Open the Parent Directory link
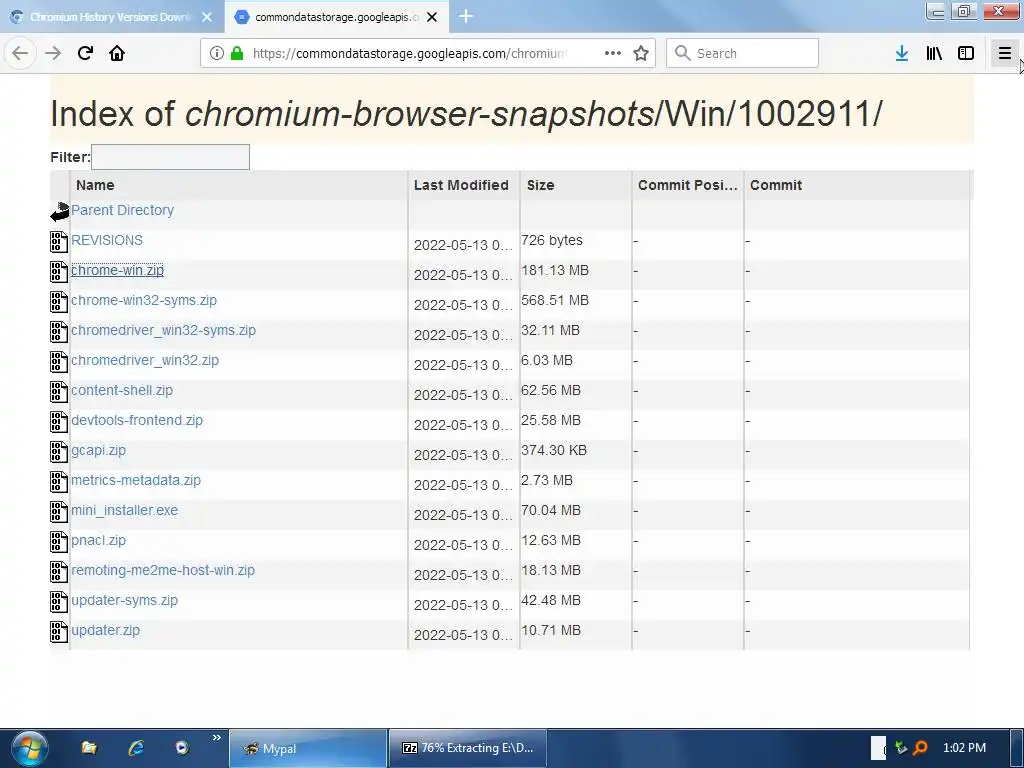This screenshot has width=1024, height=768. click(x=123, y=210)
